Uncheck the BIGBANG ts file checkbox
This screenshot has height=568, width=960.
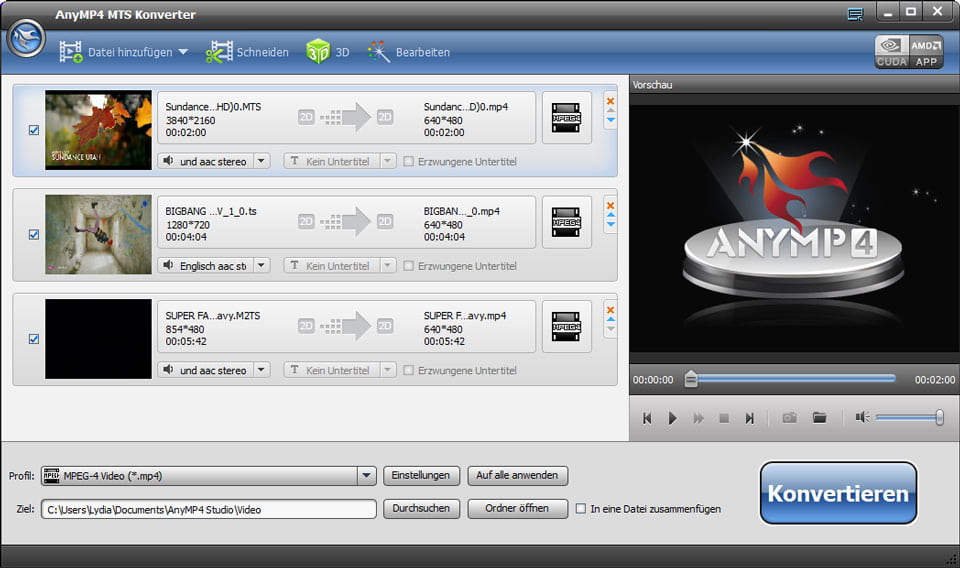point(34,234)
